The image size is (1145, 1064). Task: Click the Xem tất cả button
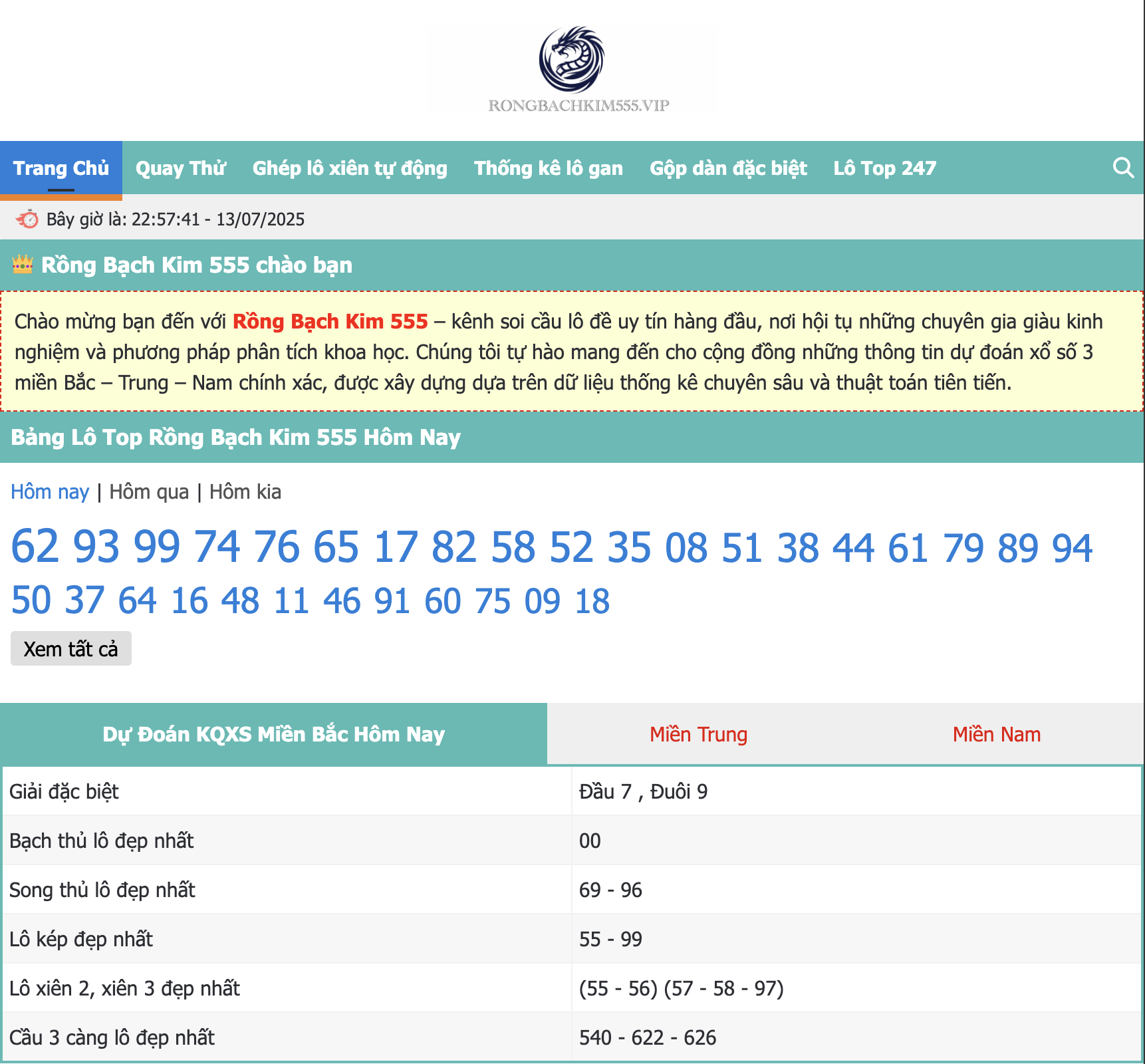(71, 648)
